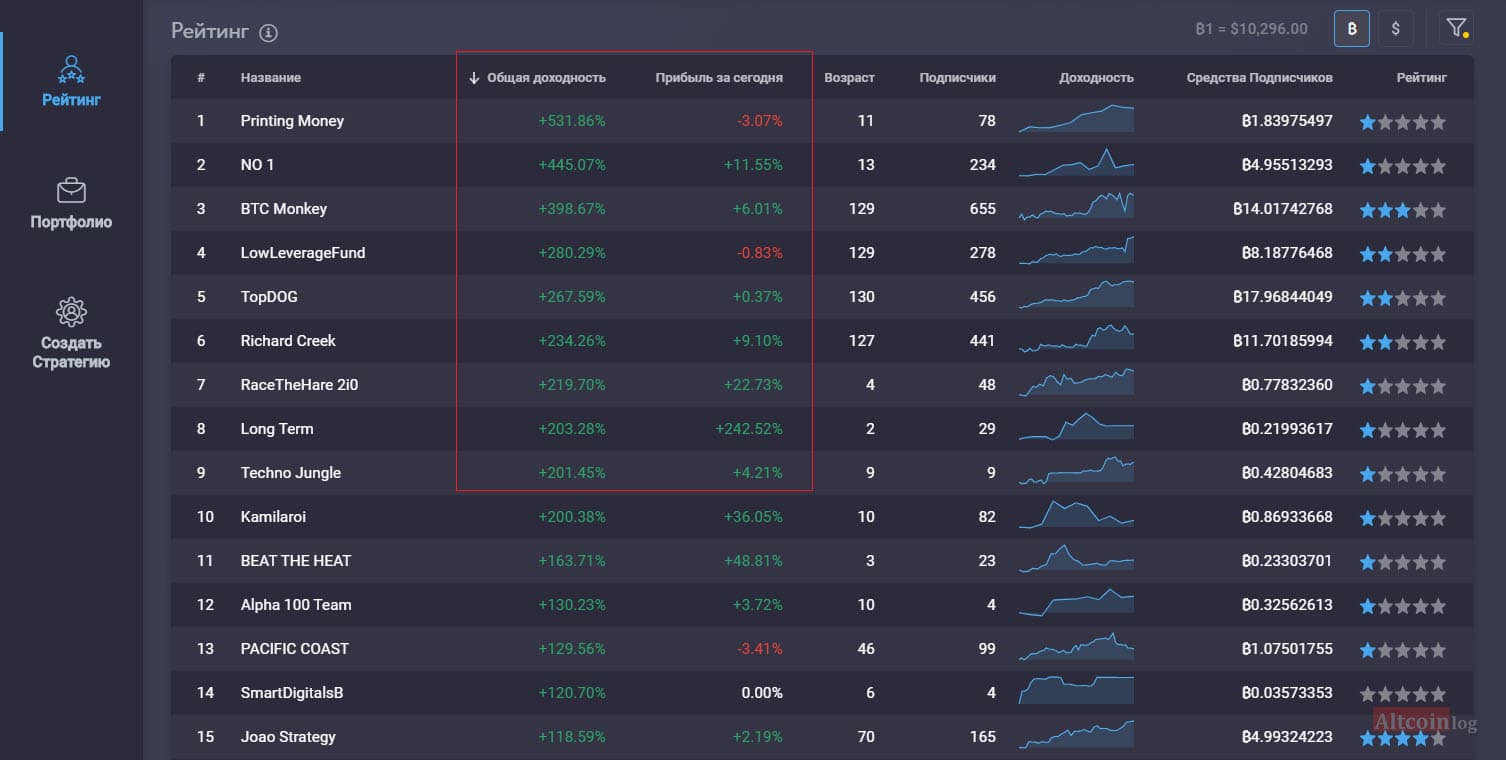
Task: Click subscriber count 655 for BTC Monkey
Action: (x=983, y=209)
